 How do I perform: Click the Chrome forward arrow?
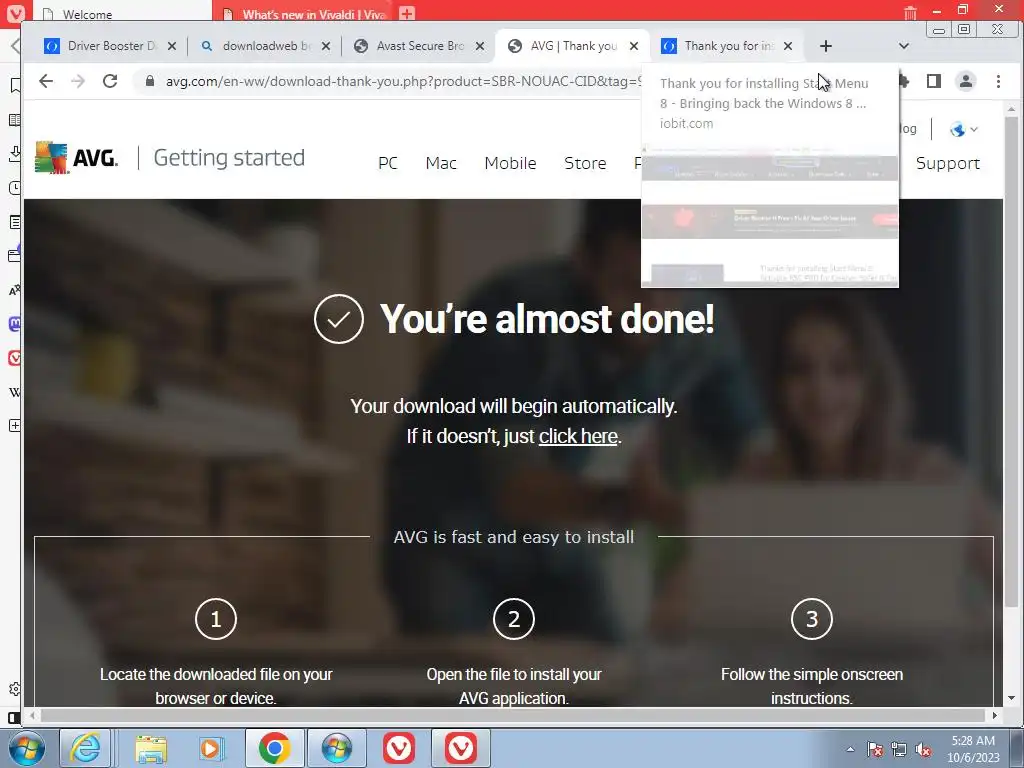point(78,81)
